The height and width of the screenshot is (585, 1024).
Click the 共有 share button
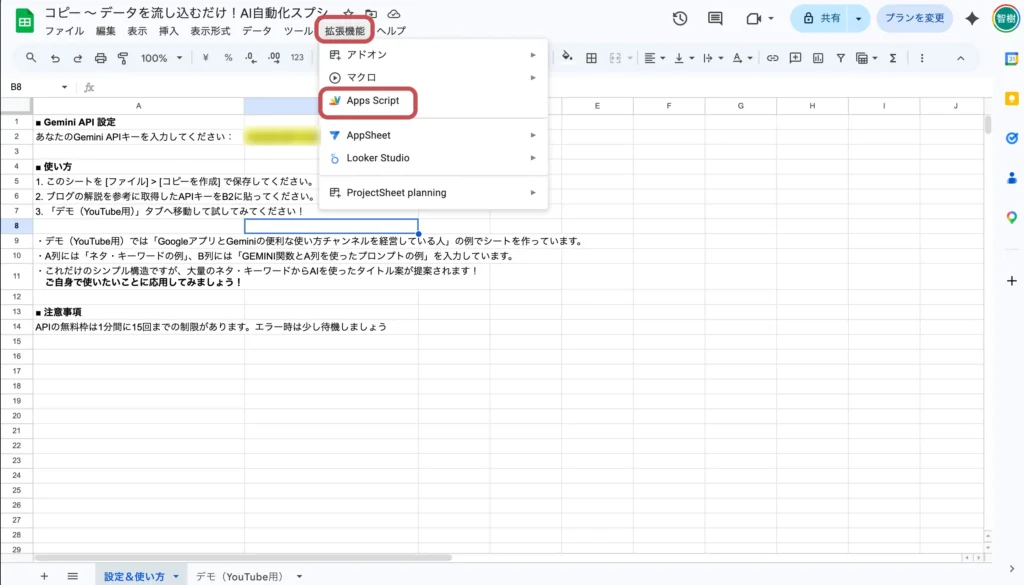coord(821,18)
